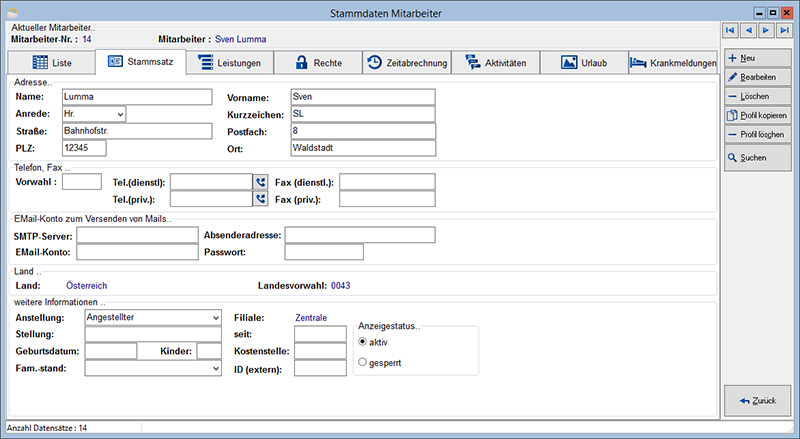Jump to last employee record
Image resolution: width=800 pixels, height=439 pixels.
click(784, 30)
